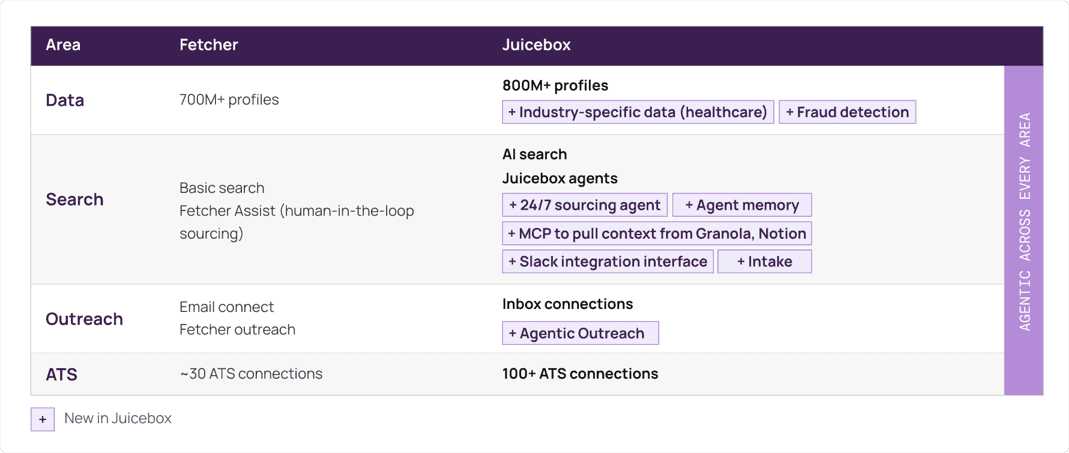The width and height of the screenshot is (1069, 453).
Task: Select the 'Fetcher' column header
Action: (x=209, y=46)
